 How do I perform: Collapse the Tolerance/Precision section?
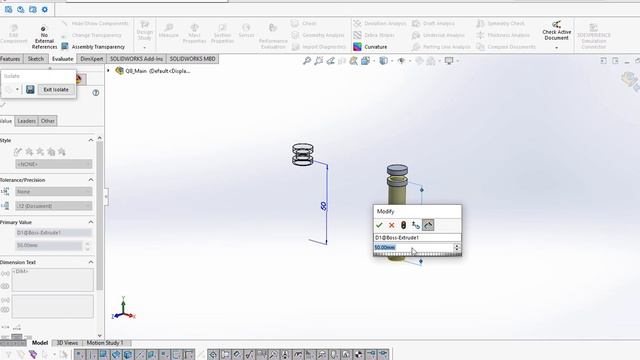(91, 180)
